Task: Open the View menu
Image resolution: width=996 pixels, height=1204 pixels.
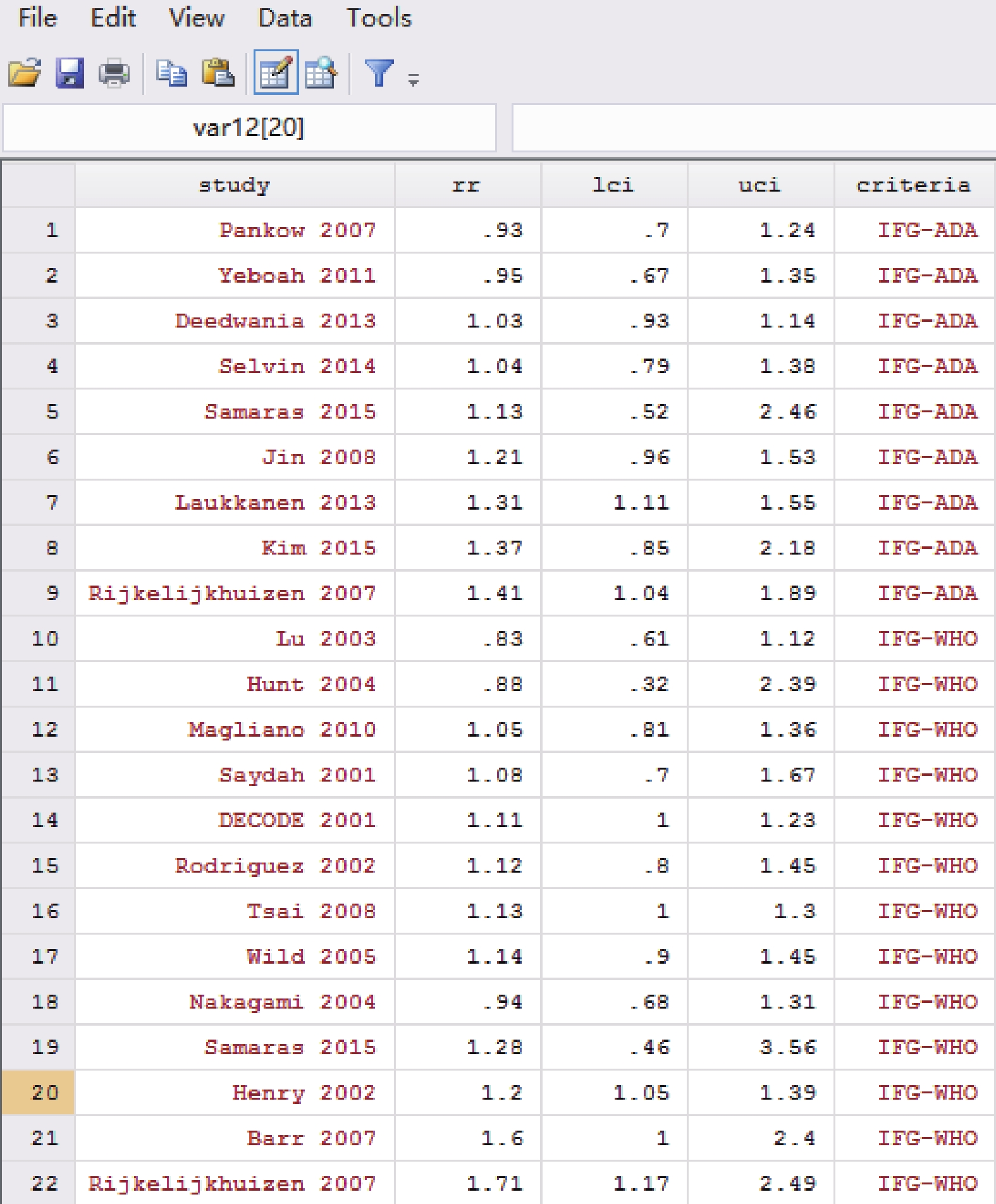Action: (197, 18)
